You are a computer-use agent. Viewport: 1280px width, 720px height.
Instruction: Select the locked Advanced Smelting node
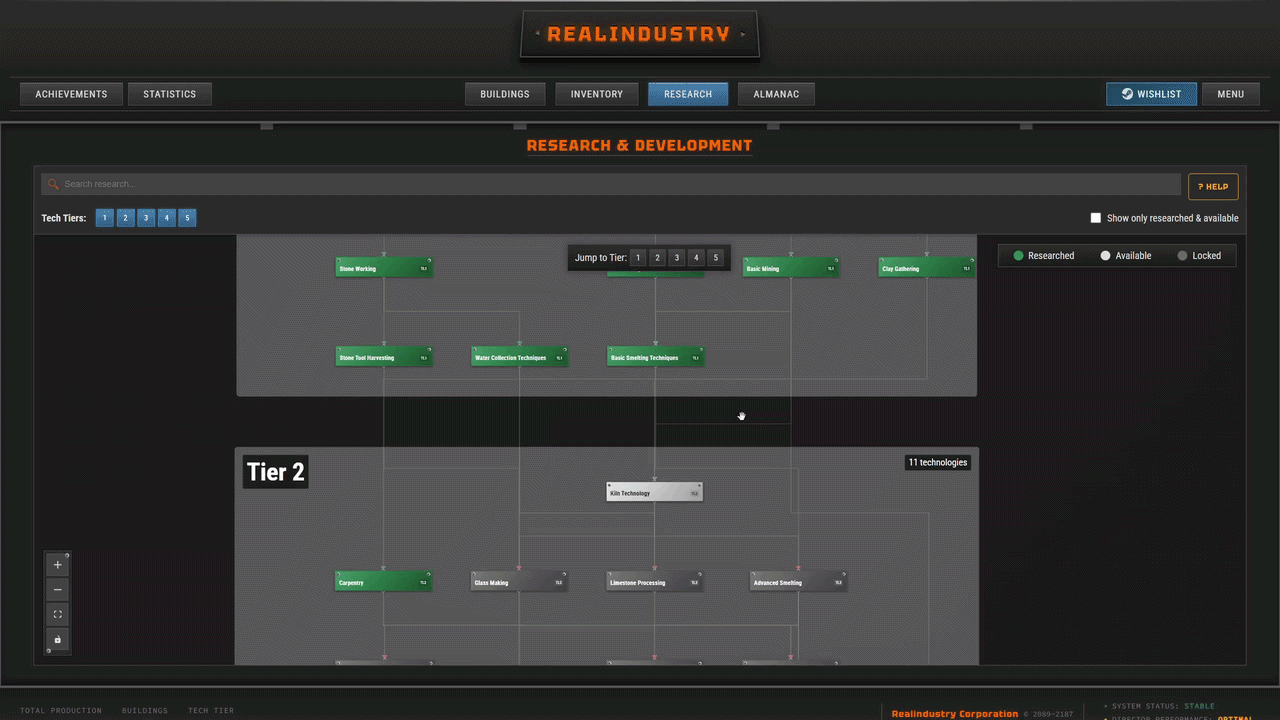(799, 582)
